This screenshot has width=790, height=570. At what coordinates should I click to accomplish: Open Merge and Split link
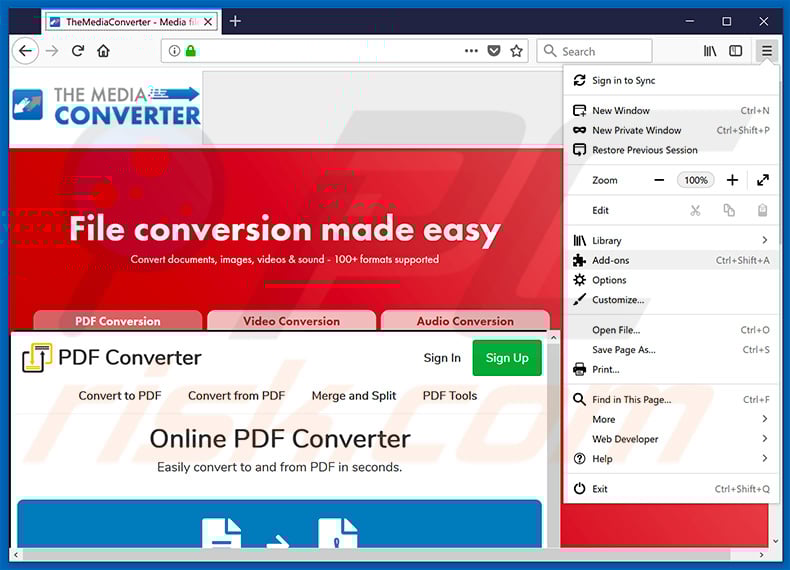tap(354, 396)
